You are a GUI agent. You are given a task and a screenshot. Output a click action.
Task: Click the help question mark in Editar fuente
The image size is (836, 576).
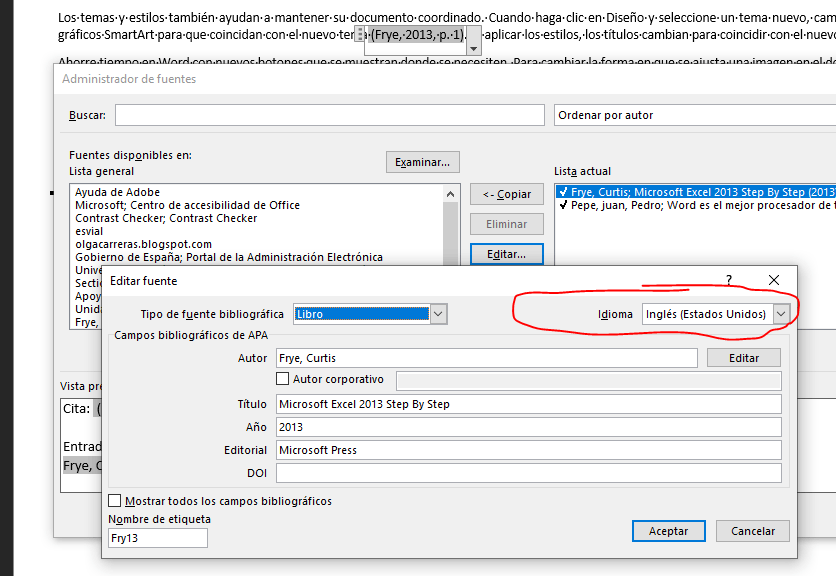click(729, 280)
